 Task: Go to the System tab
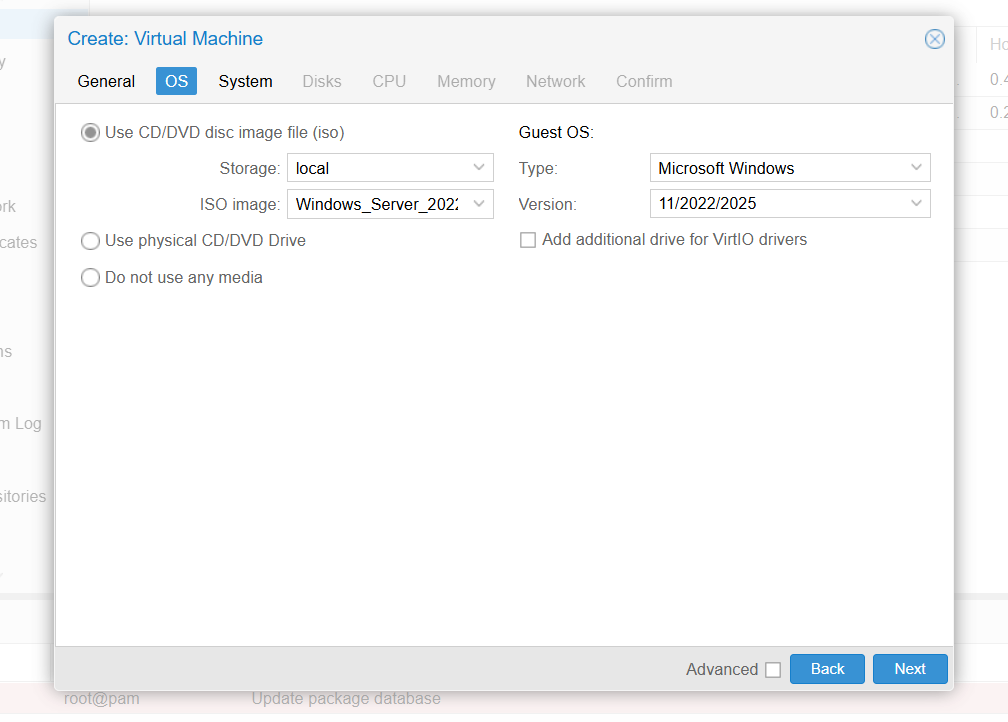(245, 81)
